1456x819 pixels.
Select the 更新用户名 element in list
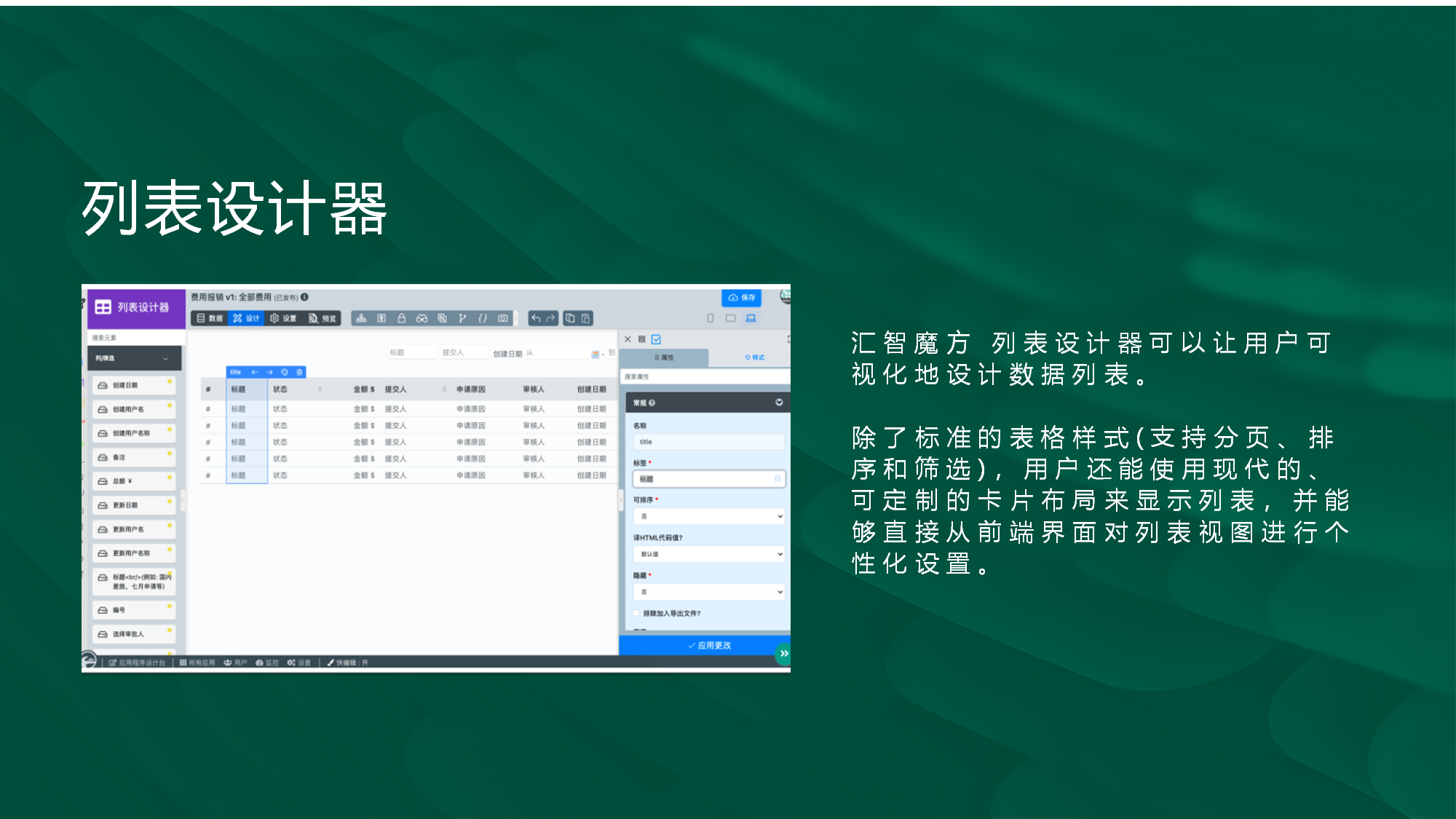point(135,529)
